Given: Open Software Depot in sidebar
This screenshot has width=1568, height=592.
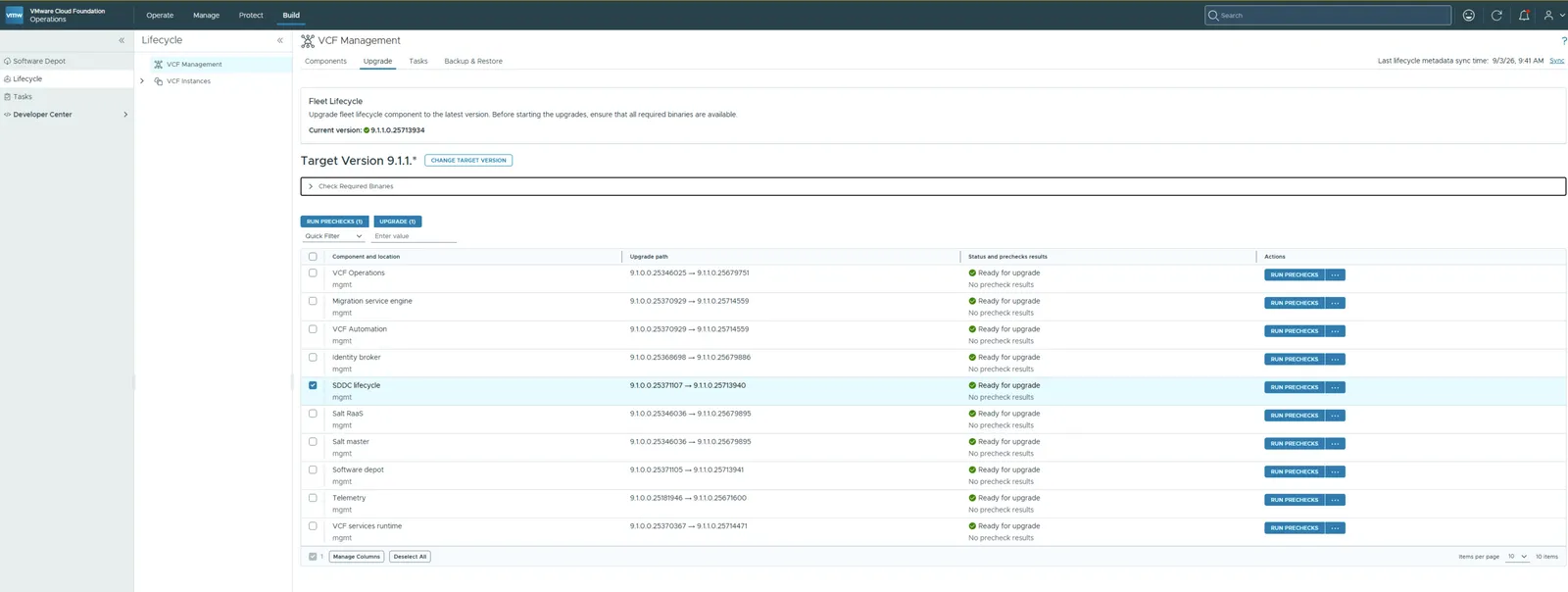Looking at the screenshot, I should [x=39, y=61].
